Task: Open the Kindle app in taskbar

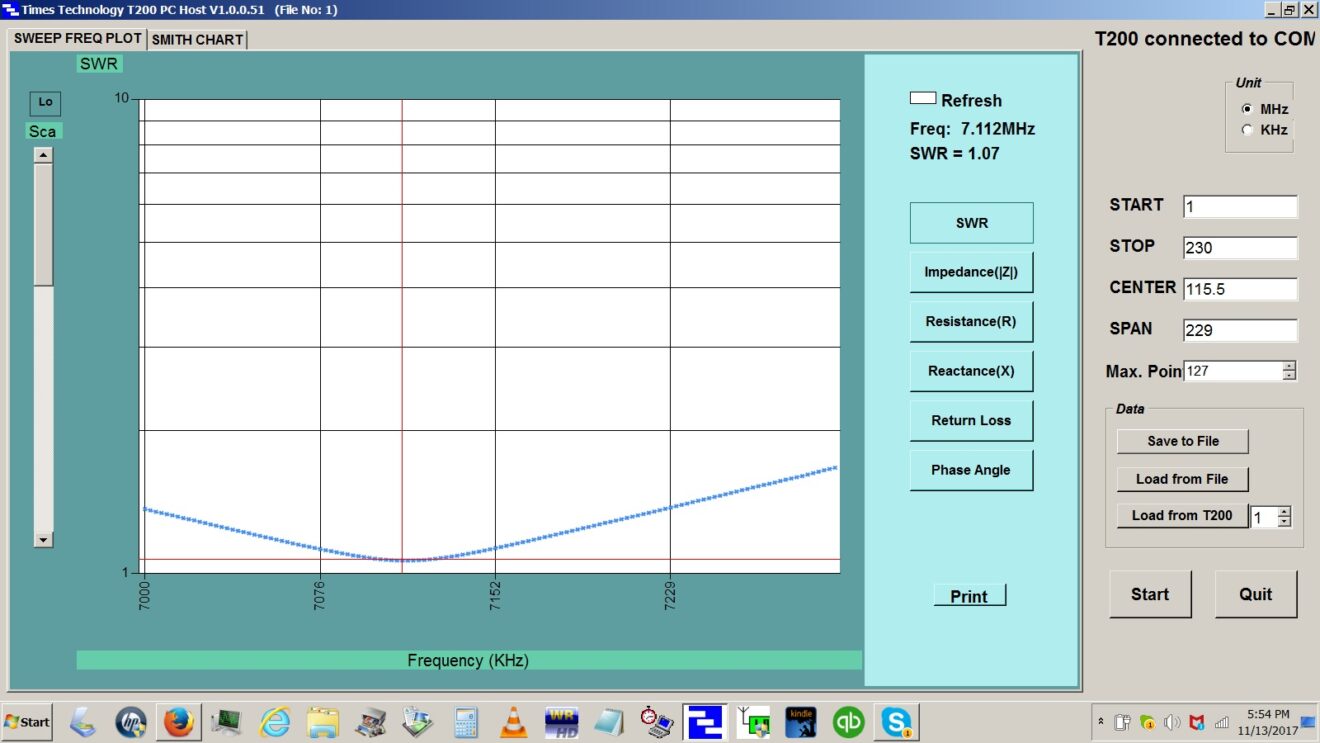Action: (x=800, y=721)
